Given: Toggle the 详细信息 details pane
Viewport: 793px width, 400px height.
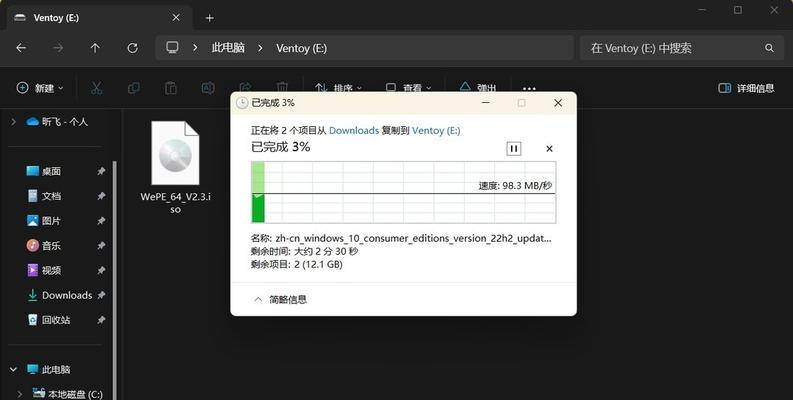Looking at the screenshot, I should pyautogui.click(x=746, y=88).
